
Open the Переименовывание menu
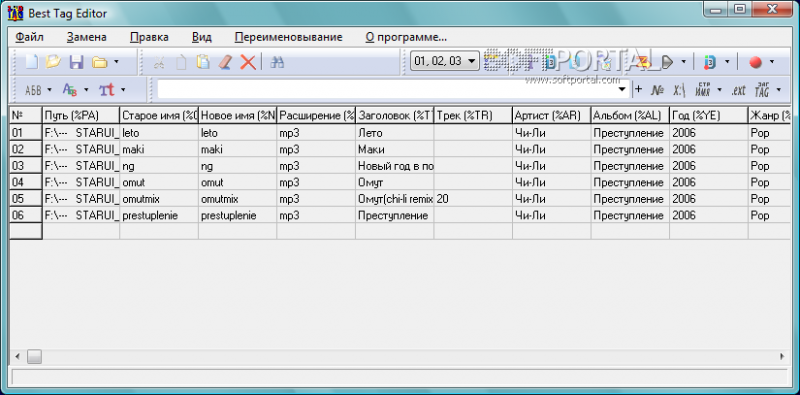(x=289, y=37)
